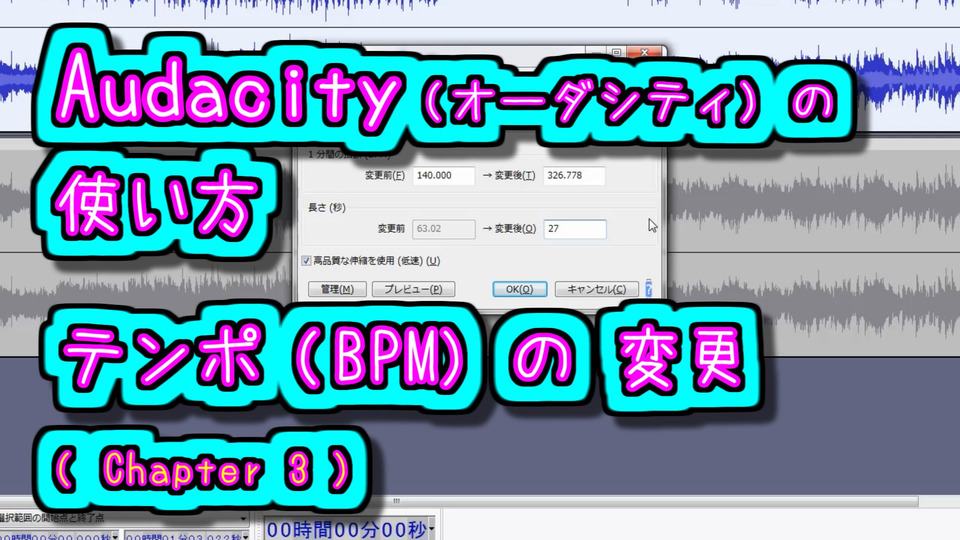Viewport: 960px width, 540px height.
Task: Open the format dropdown of the large 00時間00分00秒 display
Action: pyautogui.click(x=432, y=528)
